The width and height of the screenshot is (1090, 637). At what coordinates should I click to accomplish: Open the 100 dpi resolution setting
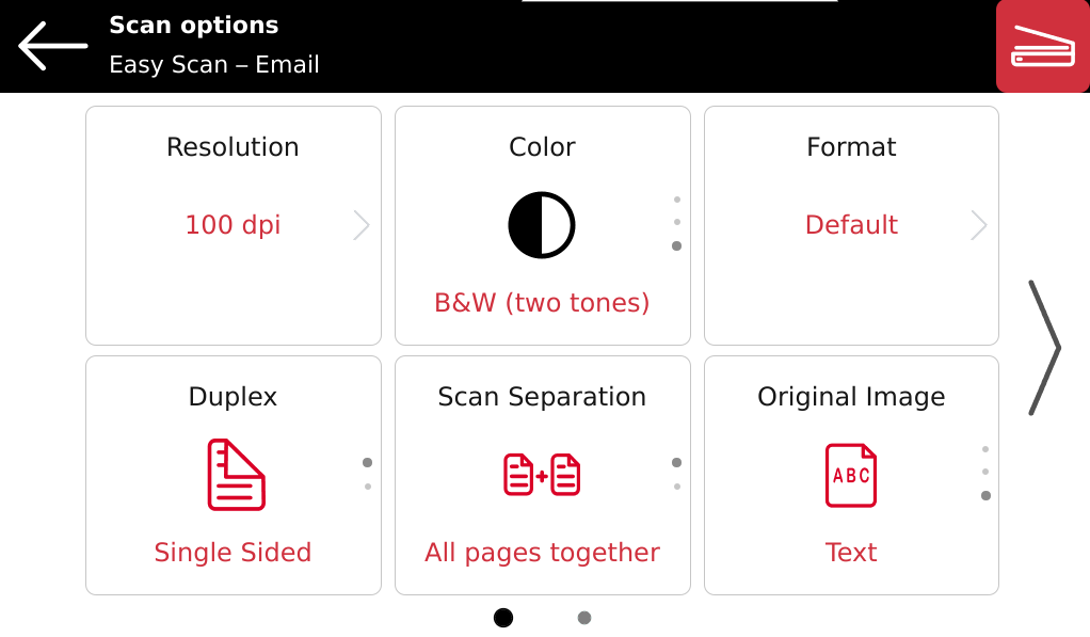click(x=233, y=225)
